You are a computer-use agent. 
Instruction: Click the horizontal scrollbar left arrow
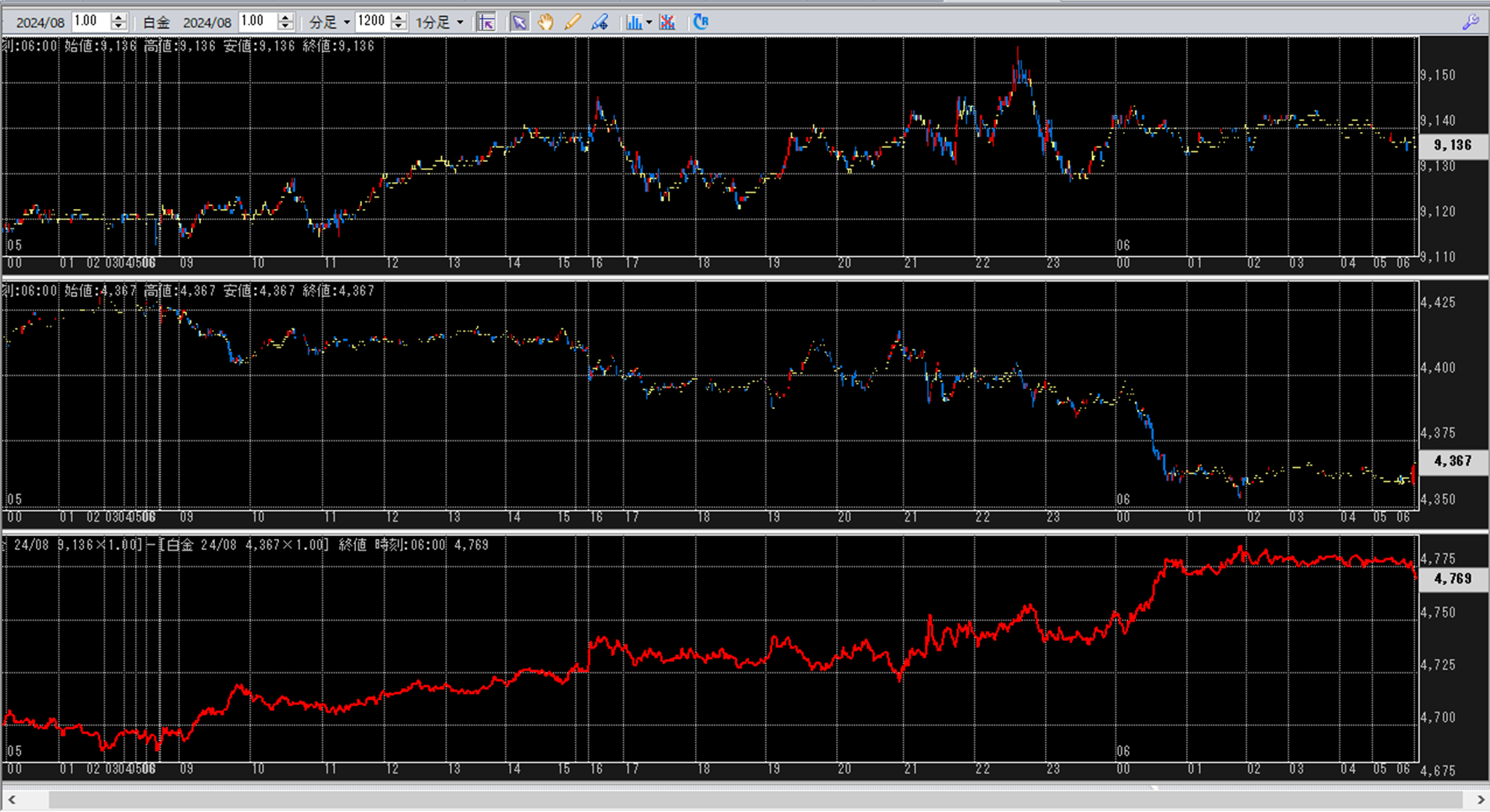click(10, 800)
